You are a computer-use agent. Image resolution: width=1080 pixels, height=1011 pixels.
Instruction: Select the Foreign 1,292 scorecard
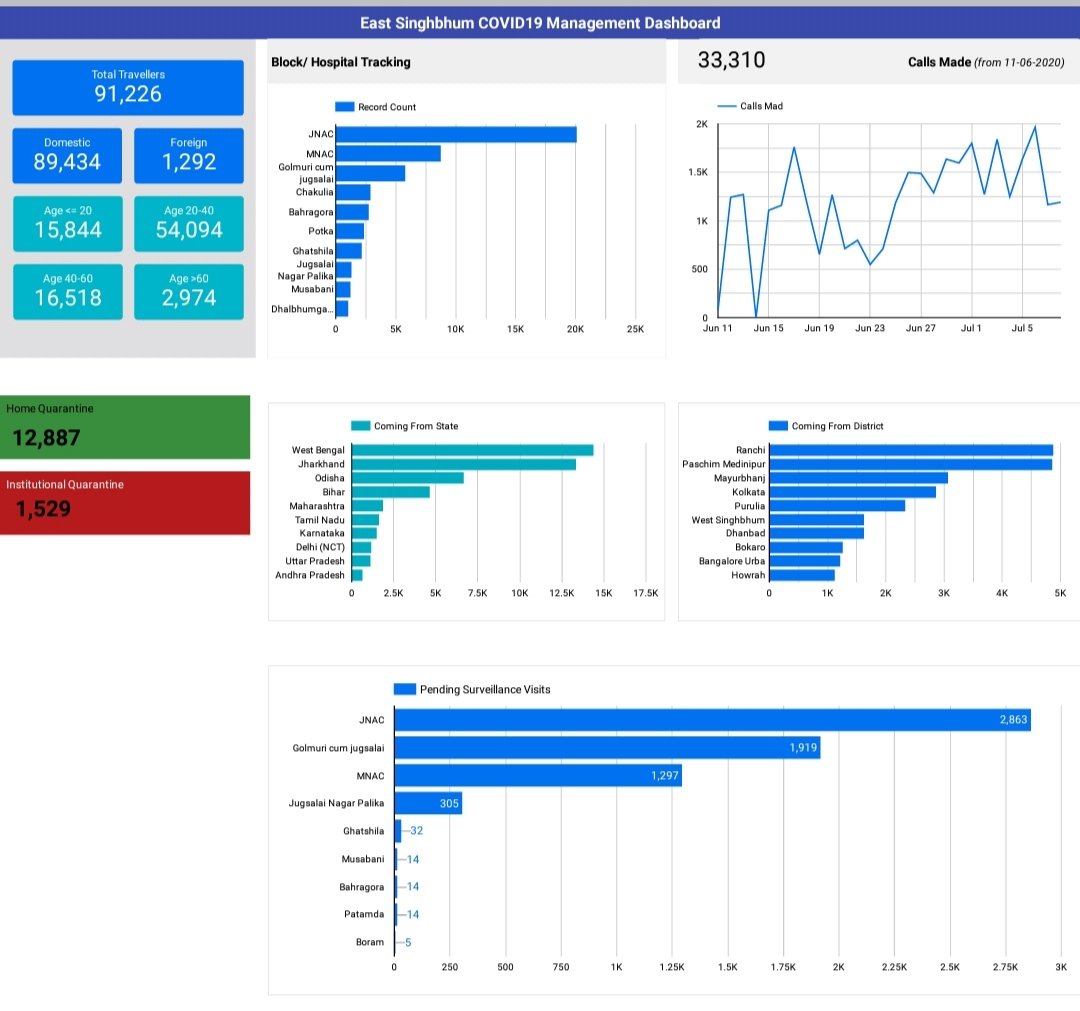click(x=189, y=156)
